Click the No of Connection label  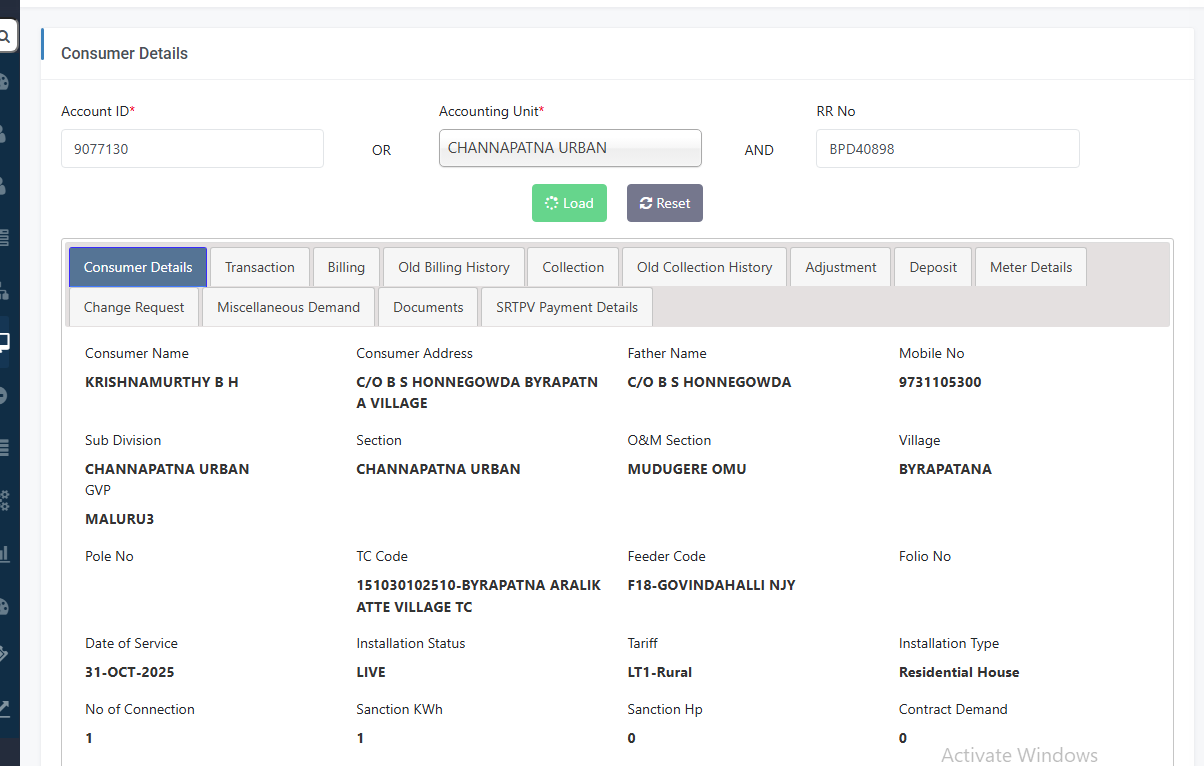tap(140, 709)
